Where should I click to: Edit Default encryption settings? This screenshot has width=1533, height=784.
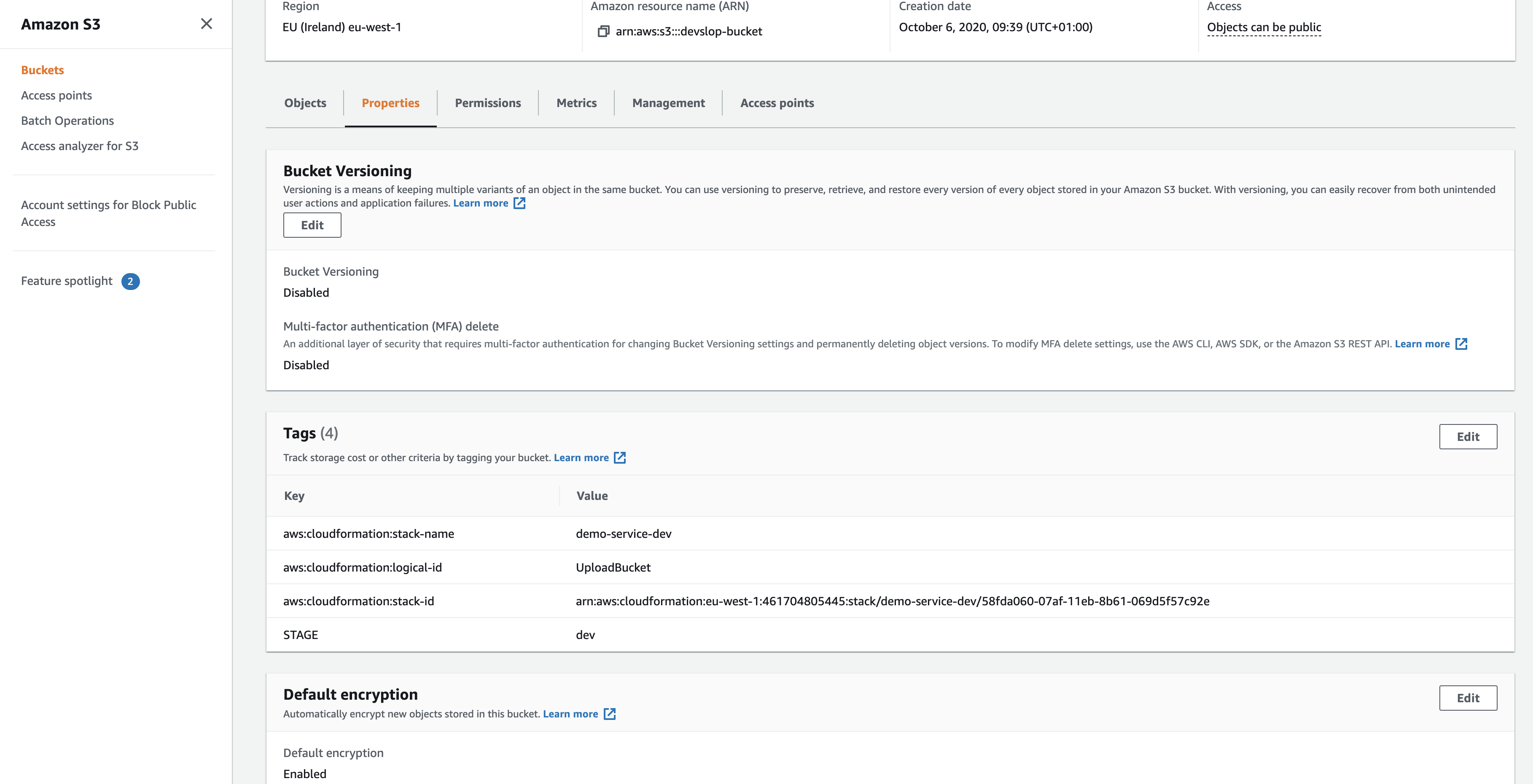point(1468,698)
